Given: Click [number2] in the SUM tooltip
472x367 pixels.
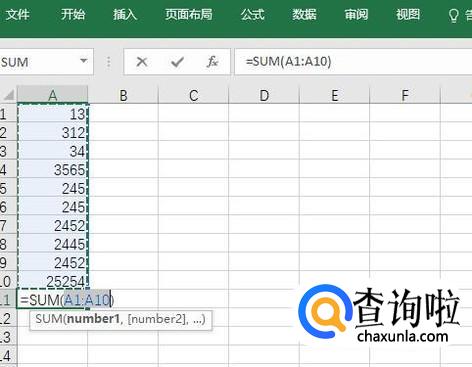Looking at the screenshot, I should (156, 319).
